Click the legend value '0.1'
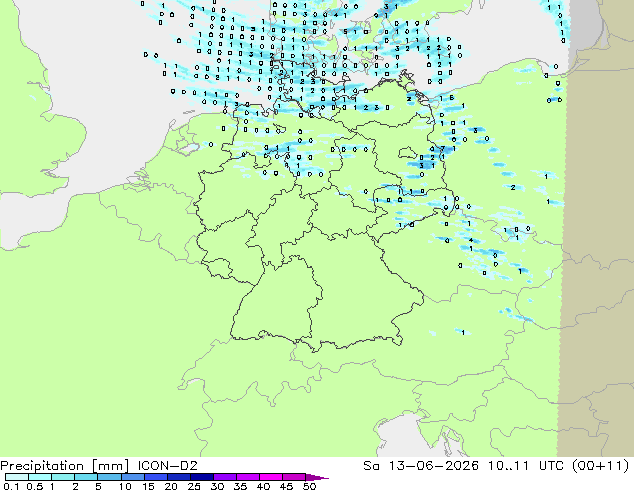The image size is (634, 490). tap(11, 486)
